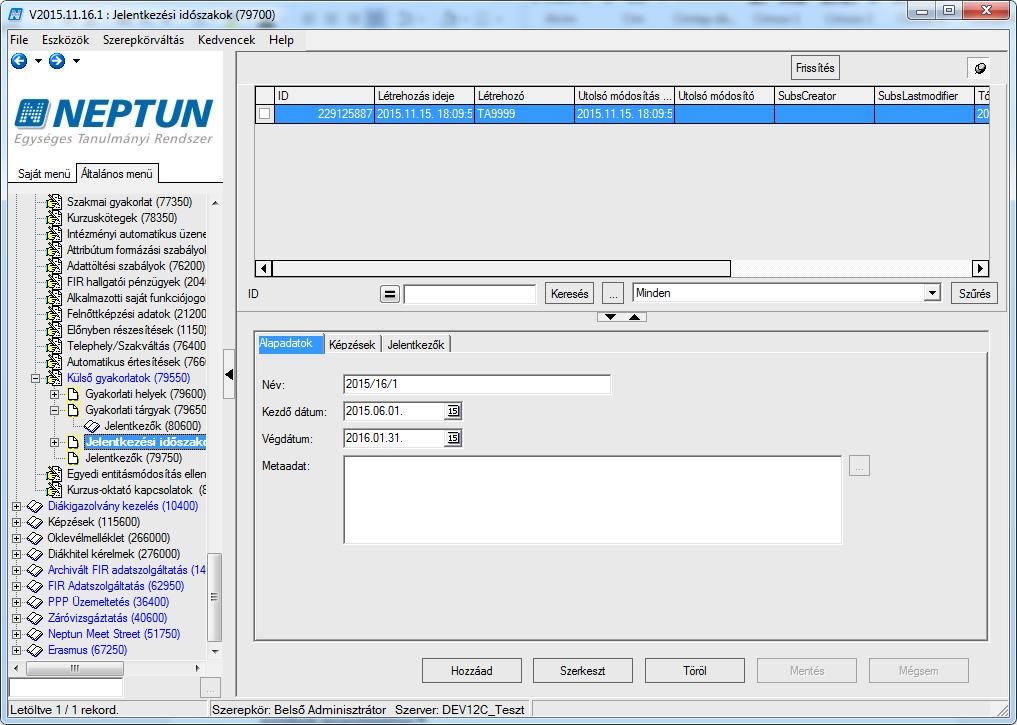Click the menu search box at bottom left

pos(66,687)
